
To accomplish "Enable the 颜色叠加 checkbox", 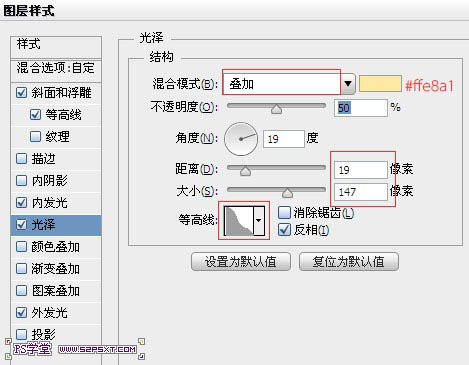I will coord(22,247).
